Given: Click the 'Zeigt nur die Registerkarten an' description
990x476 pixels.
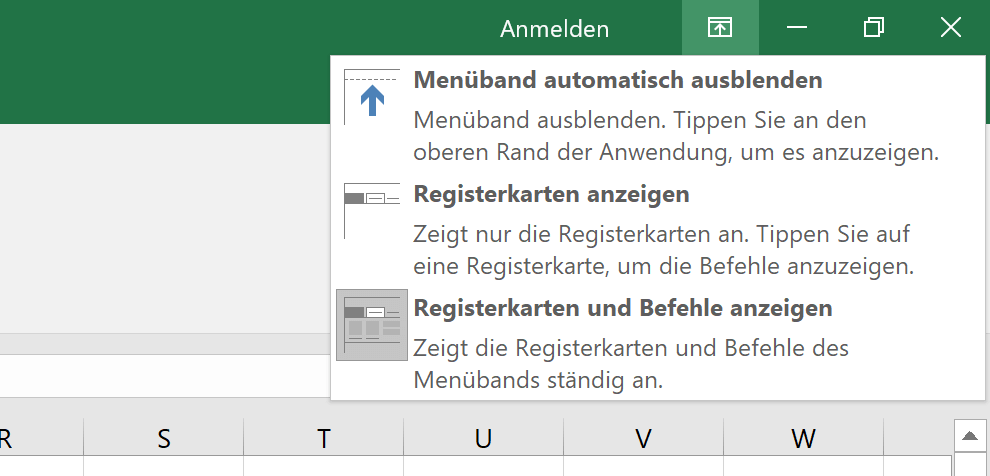Looking at the screenshot, I should (x=664, y=251).
